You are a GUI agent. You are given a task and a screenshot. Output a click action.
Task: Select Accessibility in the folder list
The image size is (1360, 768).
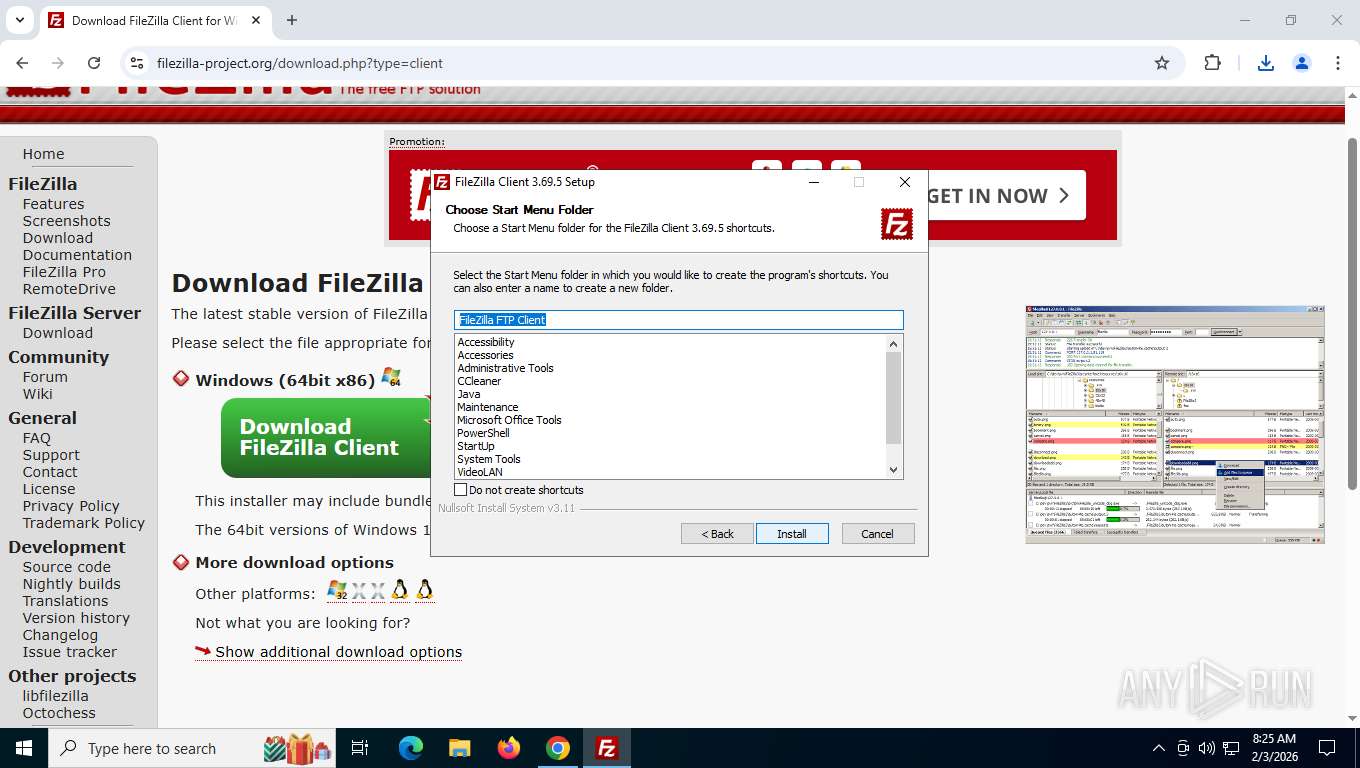[x=486, y=342]
